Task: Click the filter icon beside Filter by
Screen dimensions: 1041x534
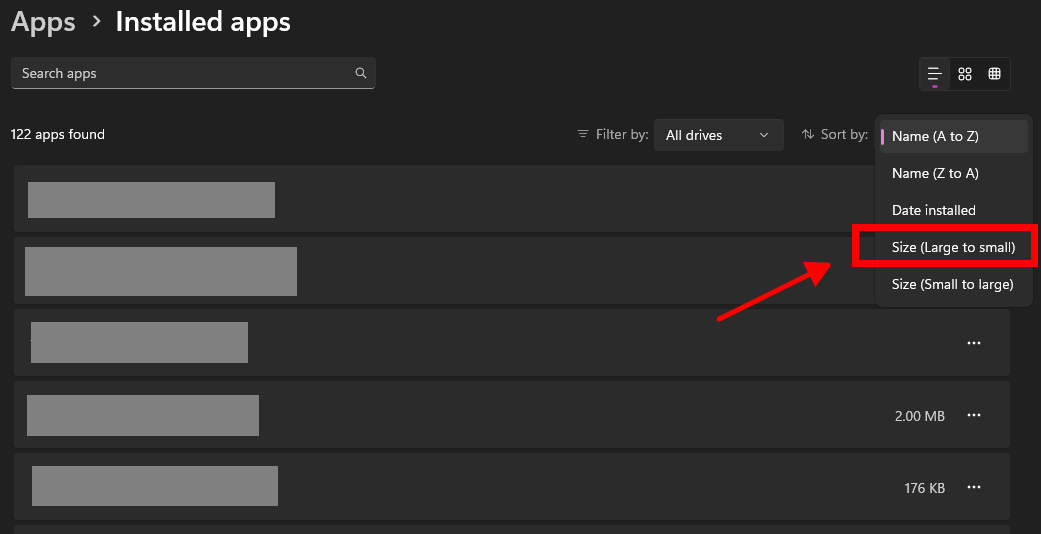Action: (x=583, y=134)
